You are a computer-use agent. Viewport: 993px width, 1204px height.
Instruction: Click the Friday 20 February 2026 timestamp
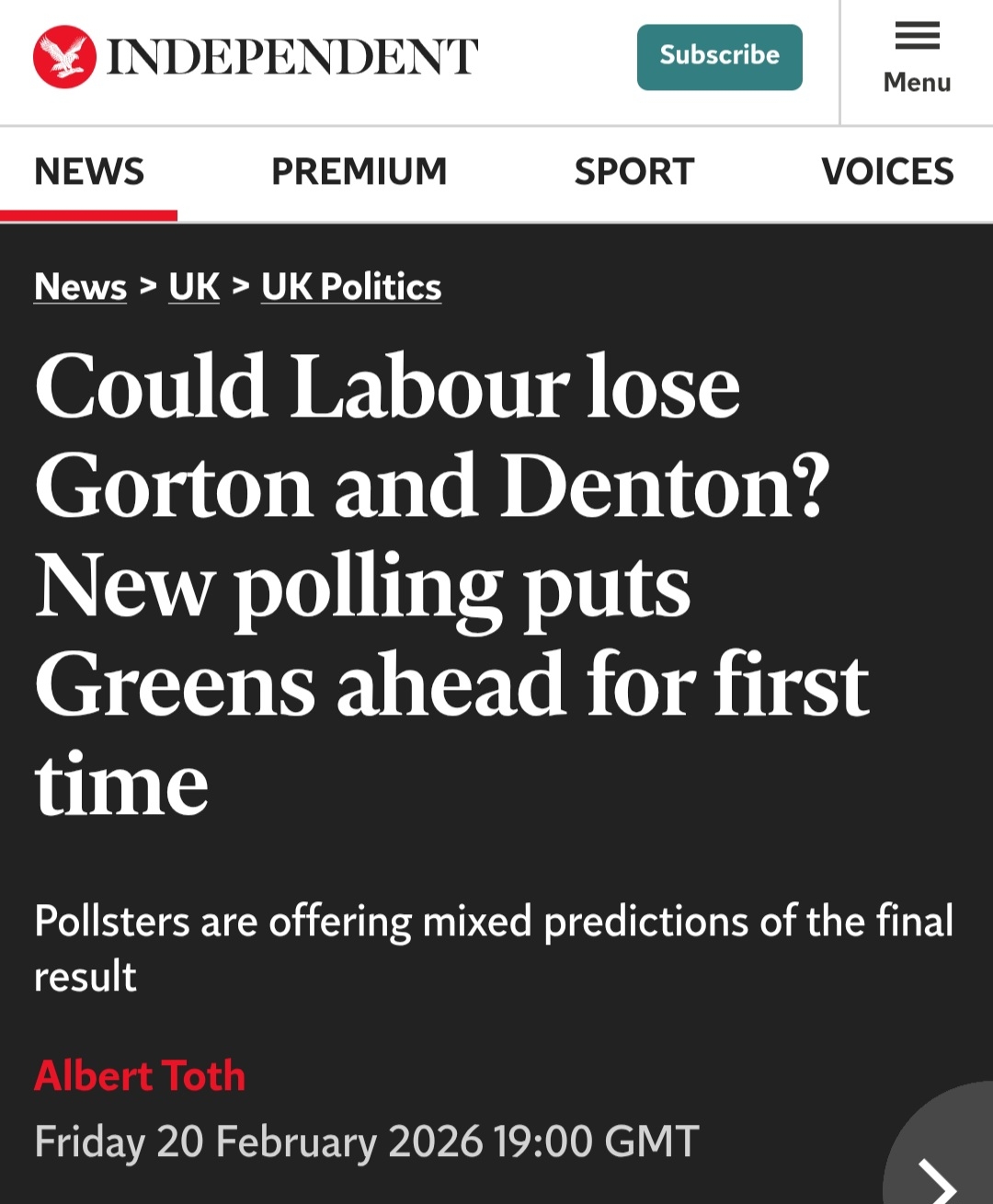pos(366,1141)
